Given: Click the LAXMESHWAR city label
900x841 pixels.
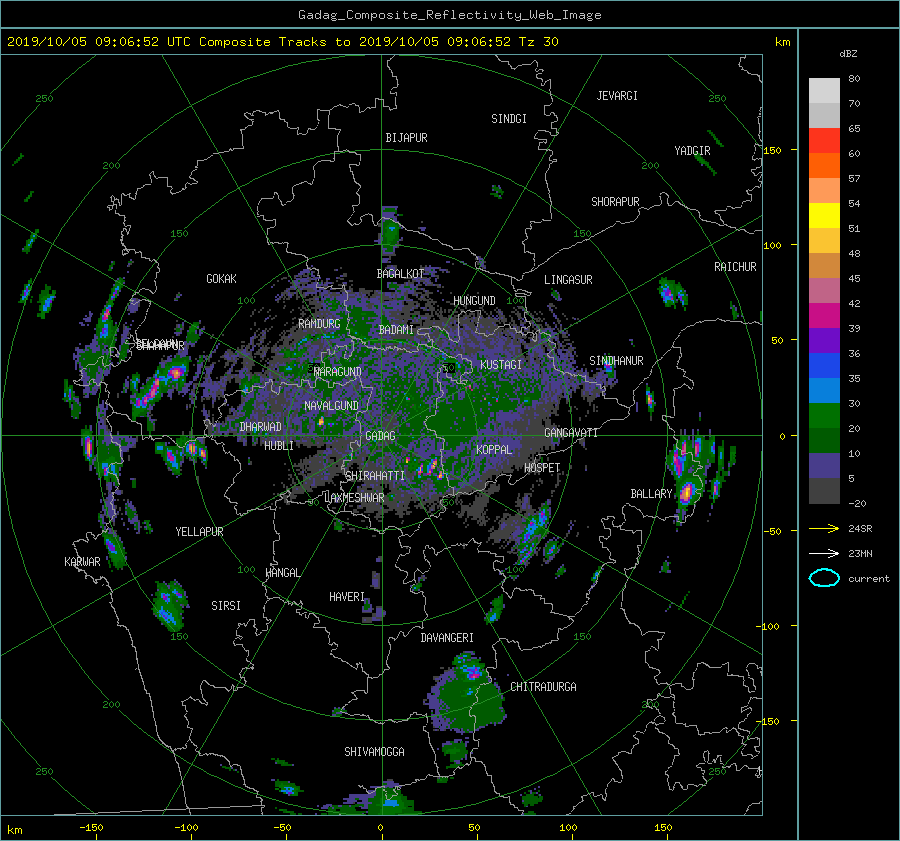Looking at the screenshot, I should click(354, 498).
